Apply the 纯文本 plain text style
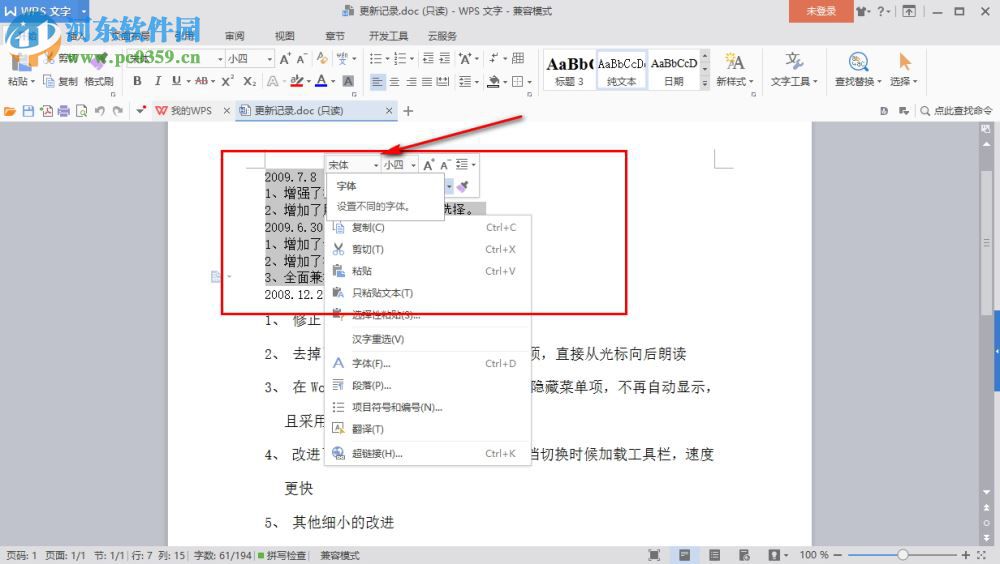The height and width of the screenshot is (564, 1000). [x=622, y=70]
